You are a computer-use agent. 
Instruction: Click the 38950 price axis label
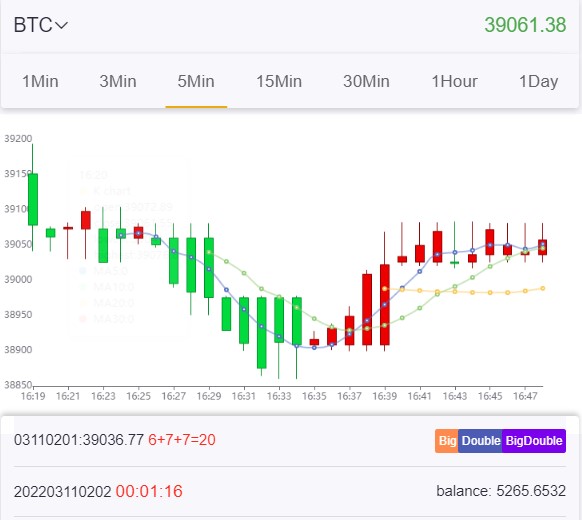pyautogui.click(x=18, y=315)
